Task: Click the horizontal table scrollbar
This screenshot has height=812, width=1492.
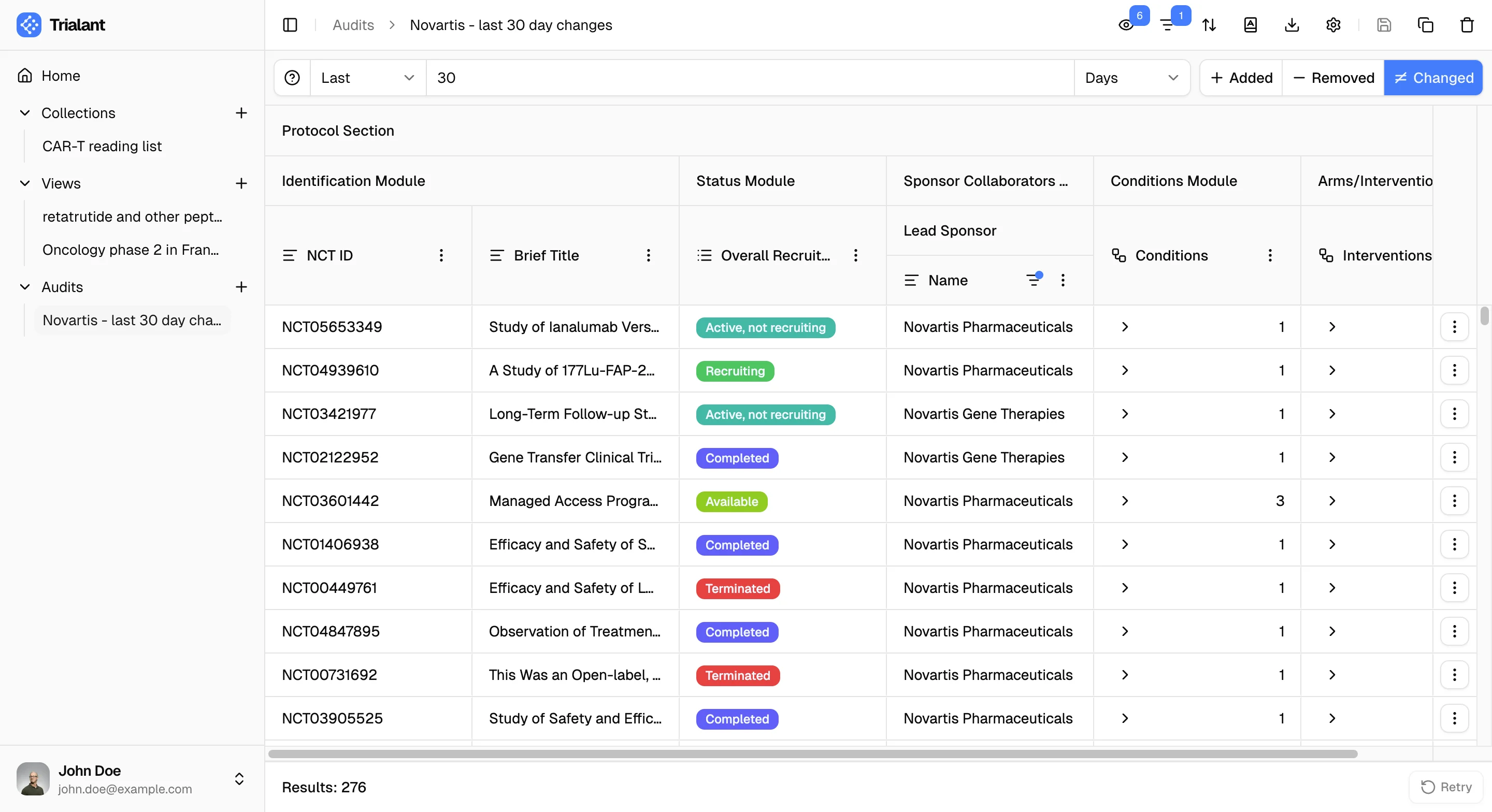Action: (813, 753)
